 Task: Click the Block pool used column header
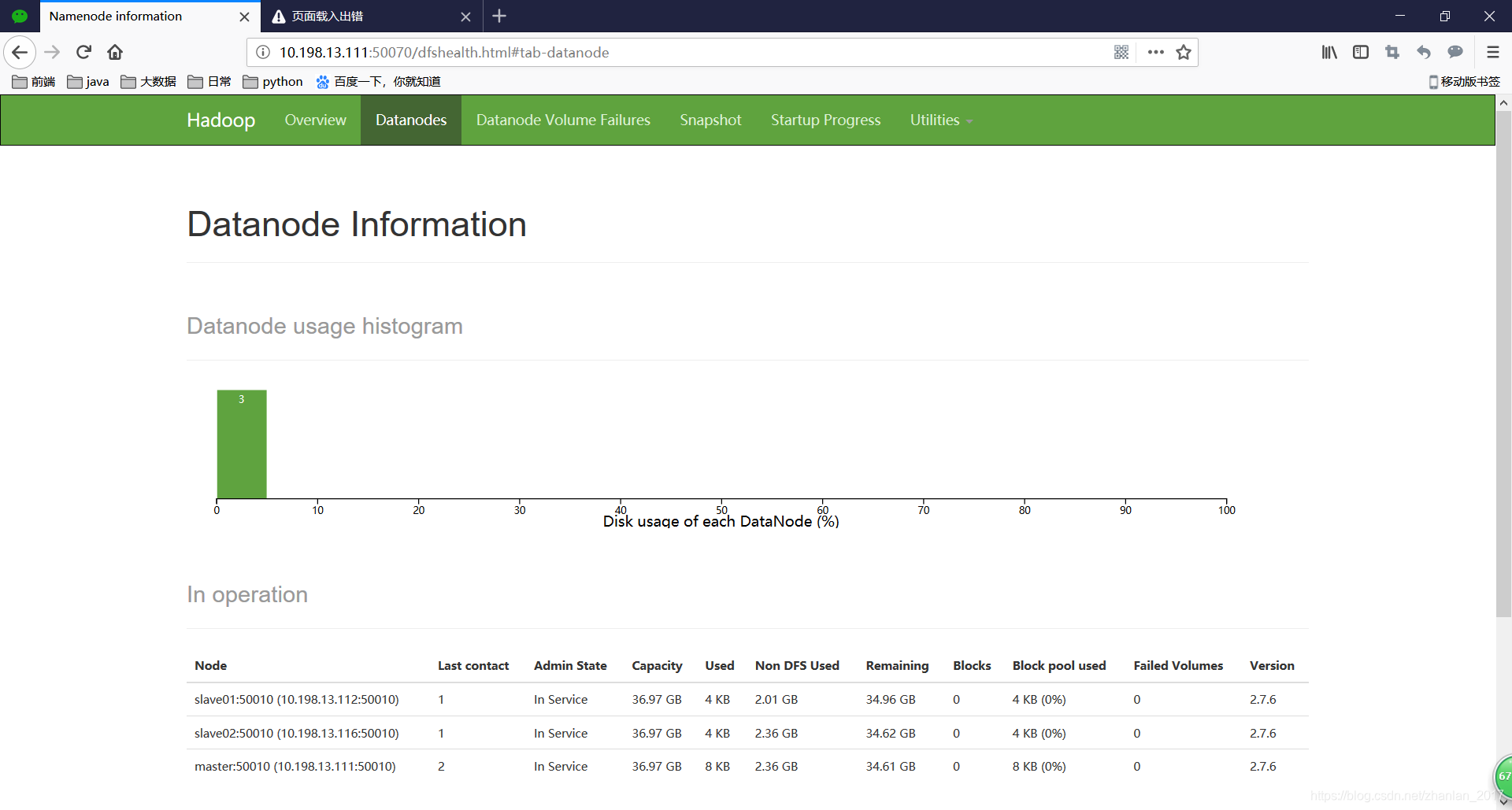pos(1059,666)
